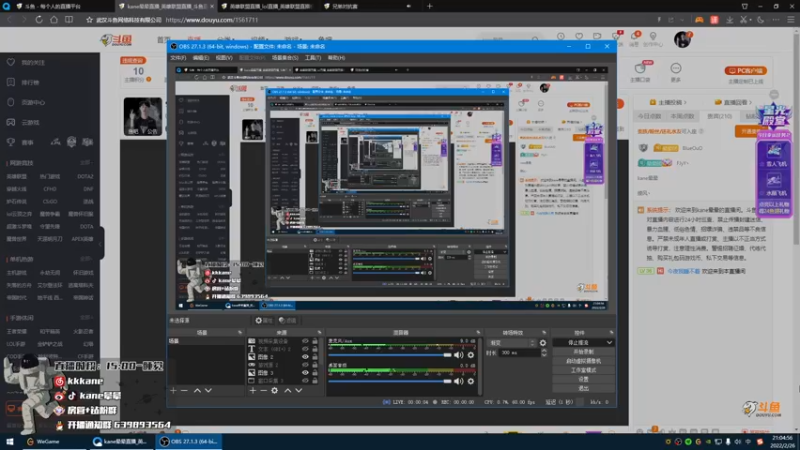Open microphone audio settings gear

[x=471, y=355]
